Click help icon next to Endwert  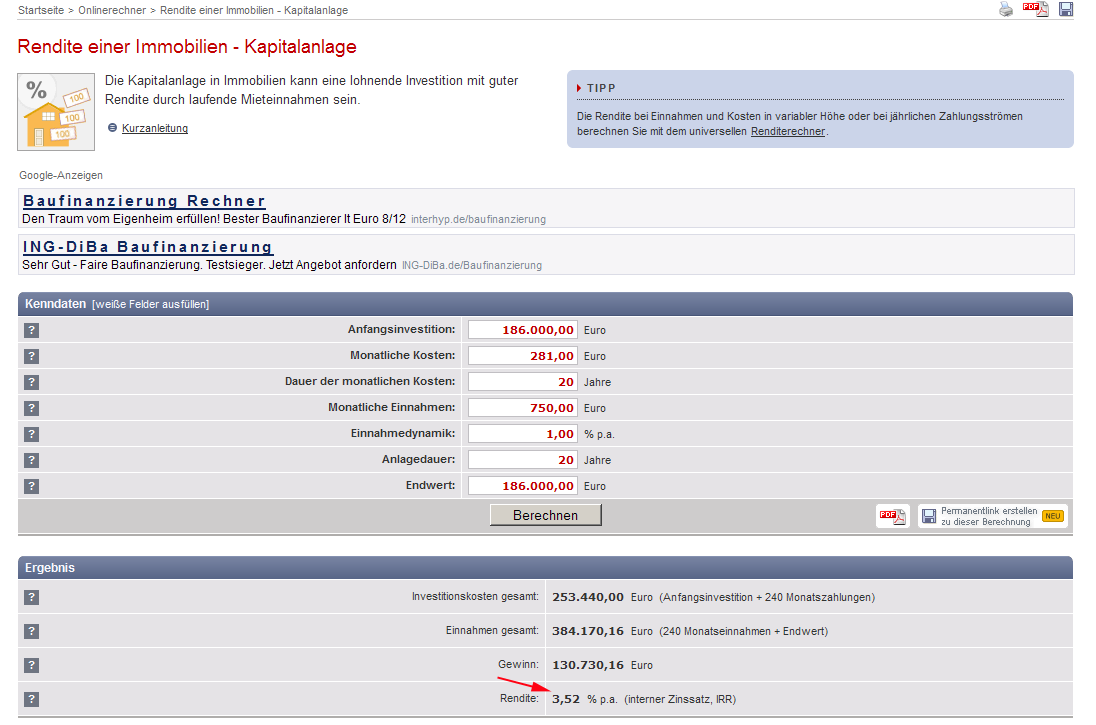(x=31, y=486)
